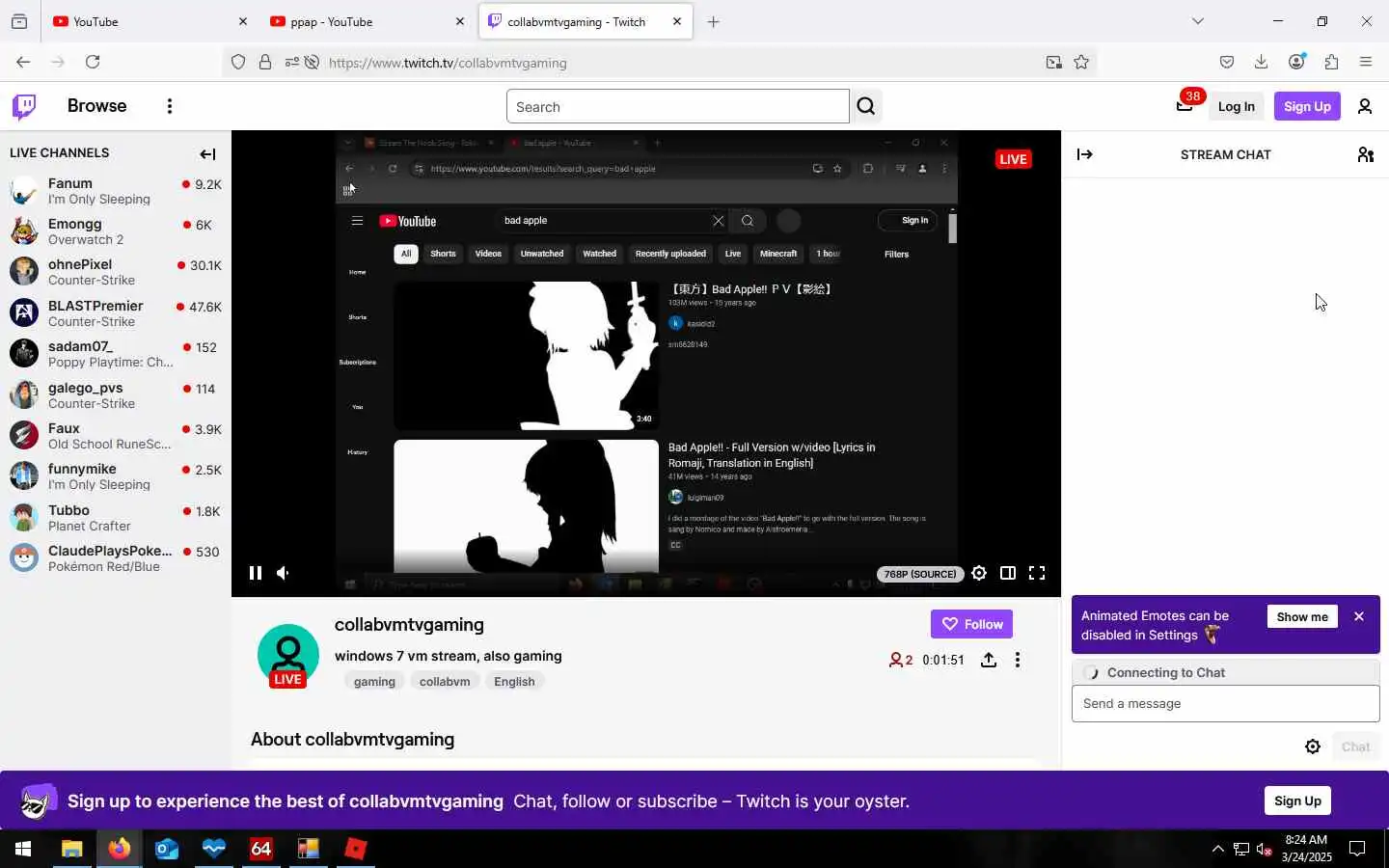
Task: Open Firefox application hamburger menu
Action: pos(1366,62)
